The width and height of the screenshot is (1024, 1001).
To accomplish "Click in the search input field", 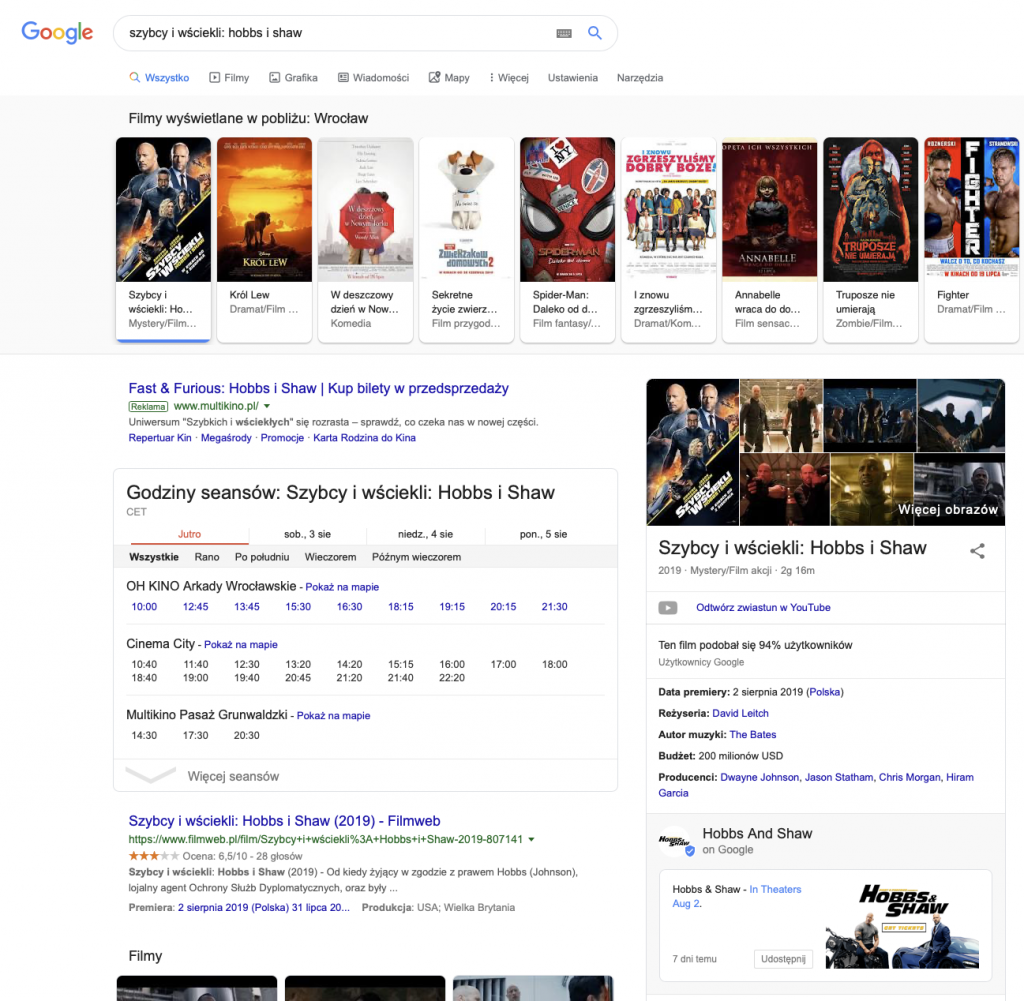I will pos(336,33).
